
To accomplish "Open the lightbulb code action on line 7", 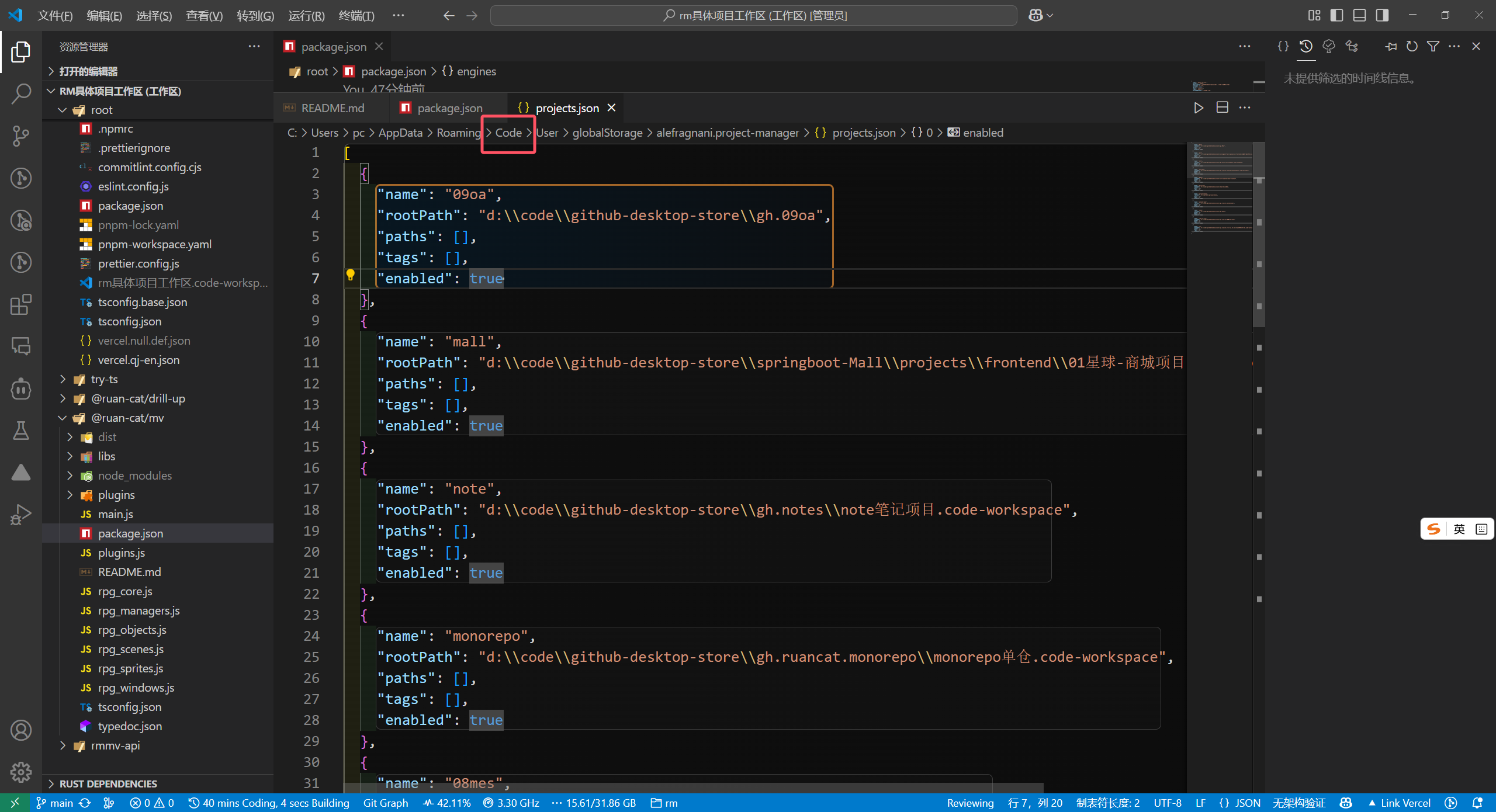I will [350, 275].
